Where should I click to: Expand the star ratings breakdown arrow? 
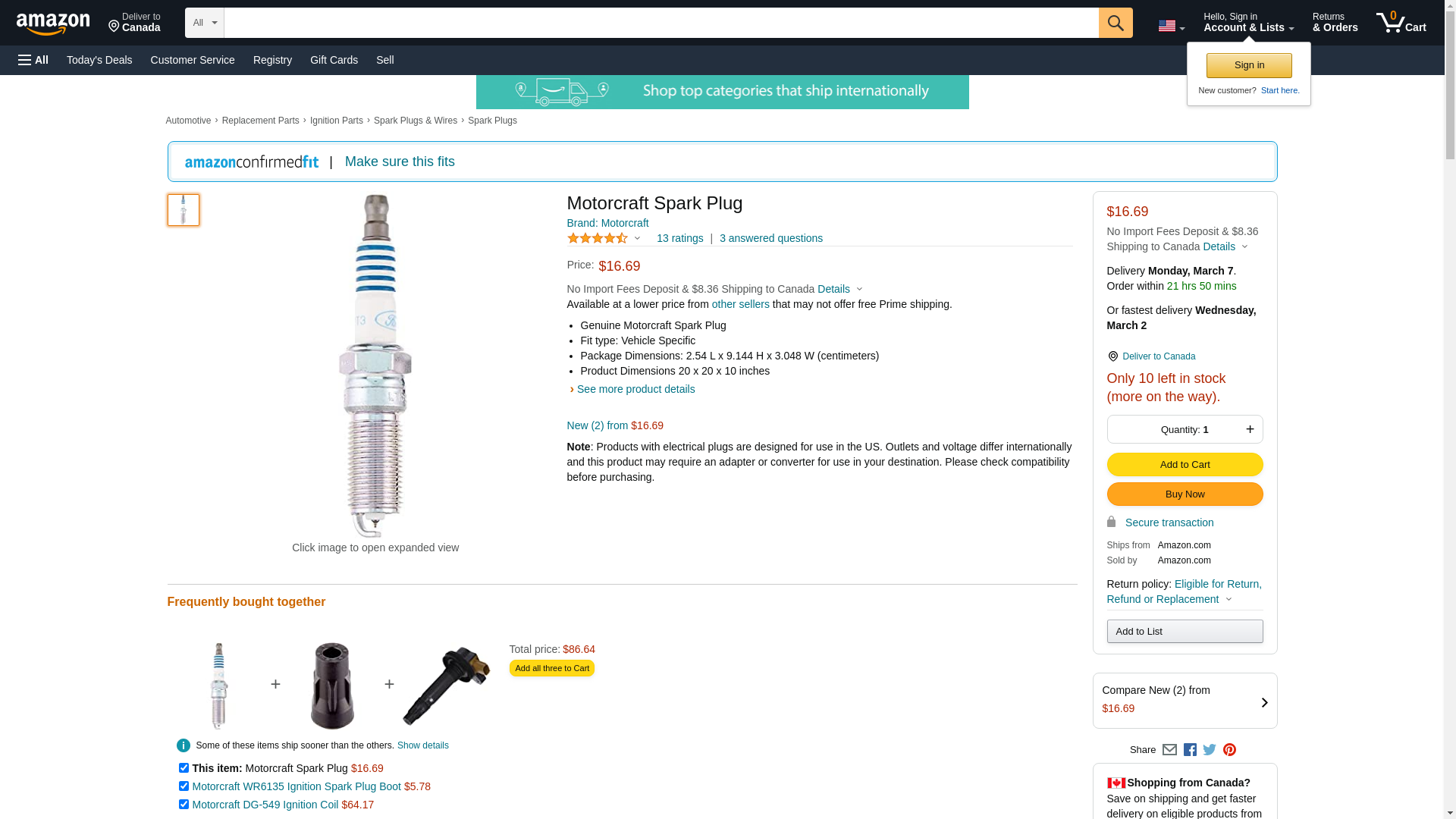coord(637,239)
